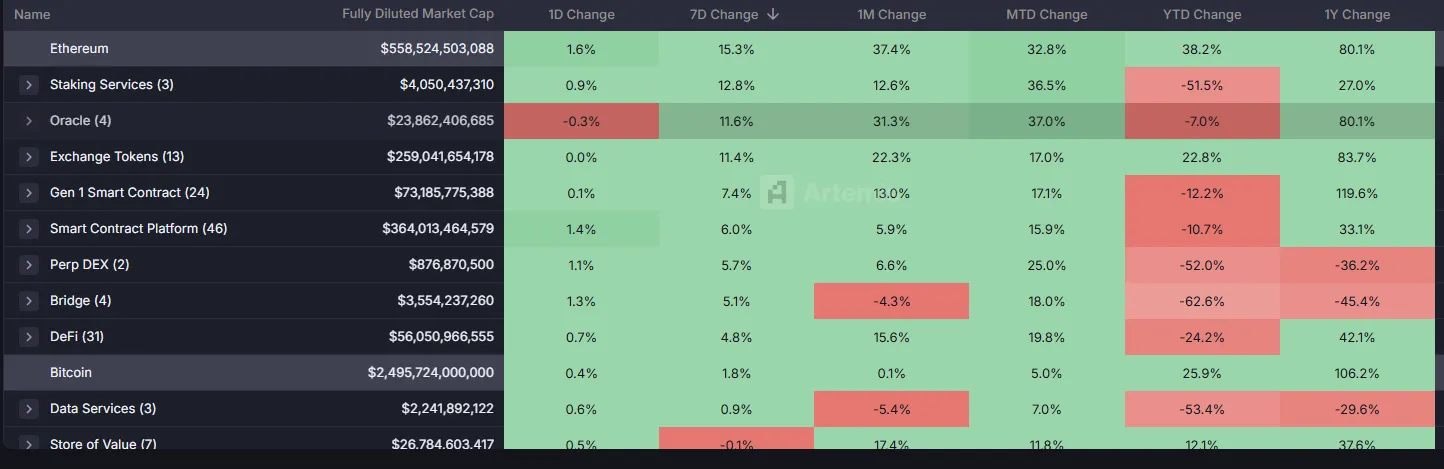Expand the Data Services (3) group
Viewport: 1444px width, 469px height.
click(28, 409)
